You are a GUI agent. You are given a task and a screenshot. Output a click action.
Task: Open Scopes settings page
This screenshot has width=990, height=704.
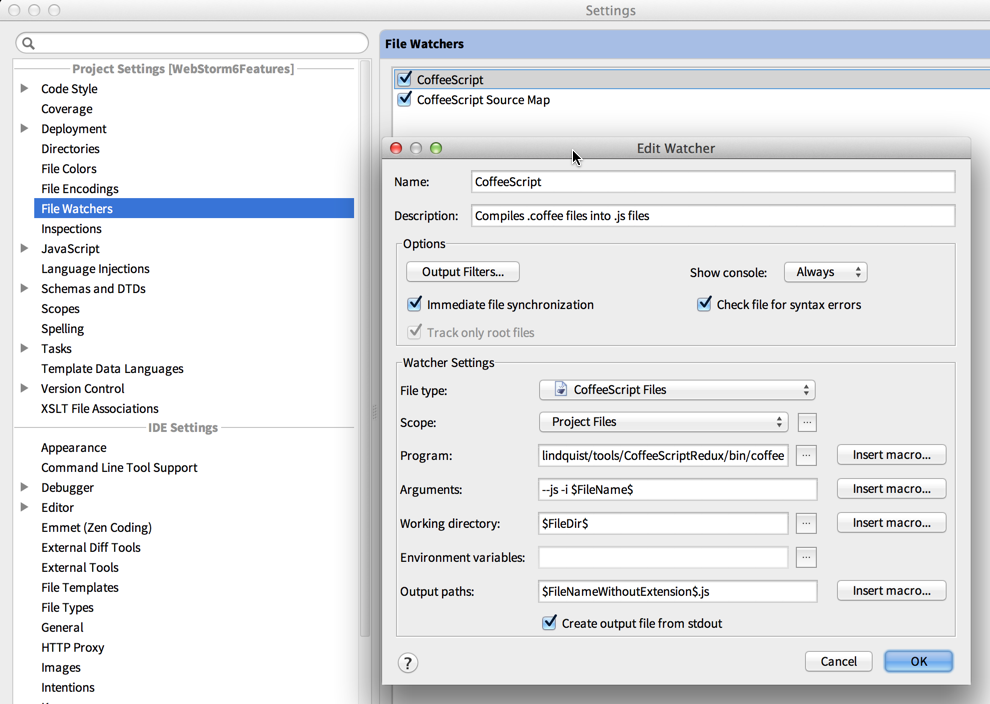tap(61, 309)
